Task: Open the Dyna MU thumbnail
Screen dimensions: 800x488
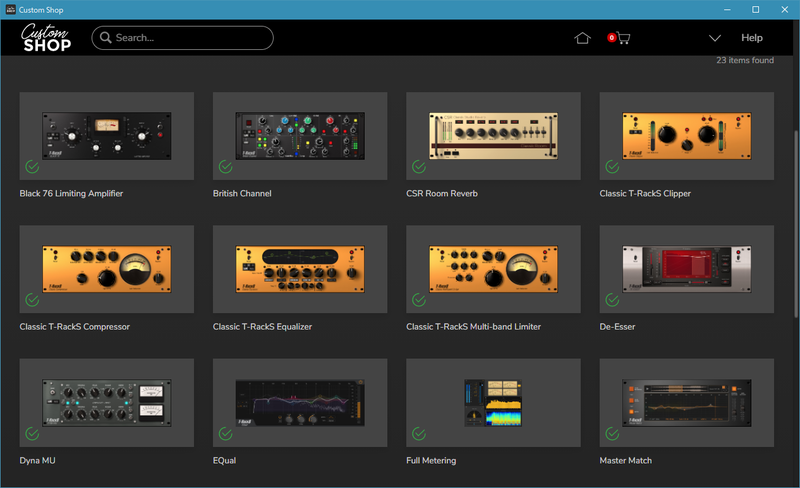Action: tap(107, 403)
